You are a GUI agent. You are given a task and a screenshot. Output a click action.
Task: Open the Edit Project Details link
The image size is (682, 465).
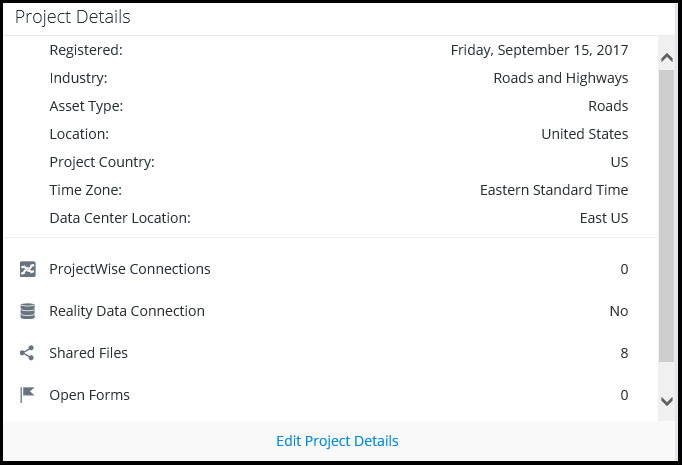tap(337, 441)
